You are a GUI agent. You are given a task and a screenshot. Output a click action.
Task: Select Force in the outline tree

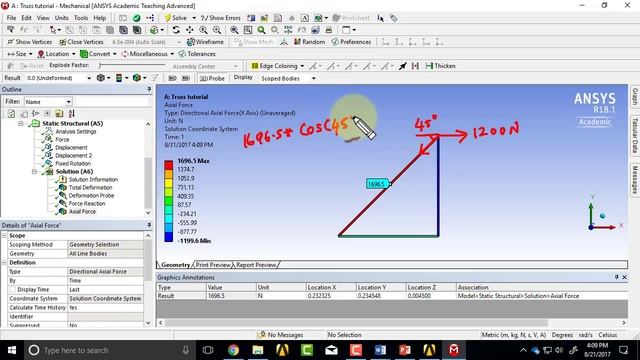coord(62,139)
